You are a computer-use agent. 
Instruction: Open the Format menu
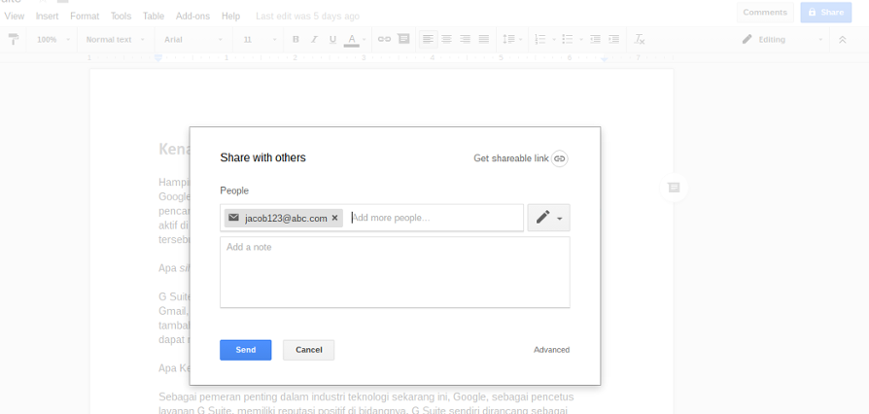tap(85, 16)
